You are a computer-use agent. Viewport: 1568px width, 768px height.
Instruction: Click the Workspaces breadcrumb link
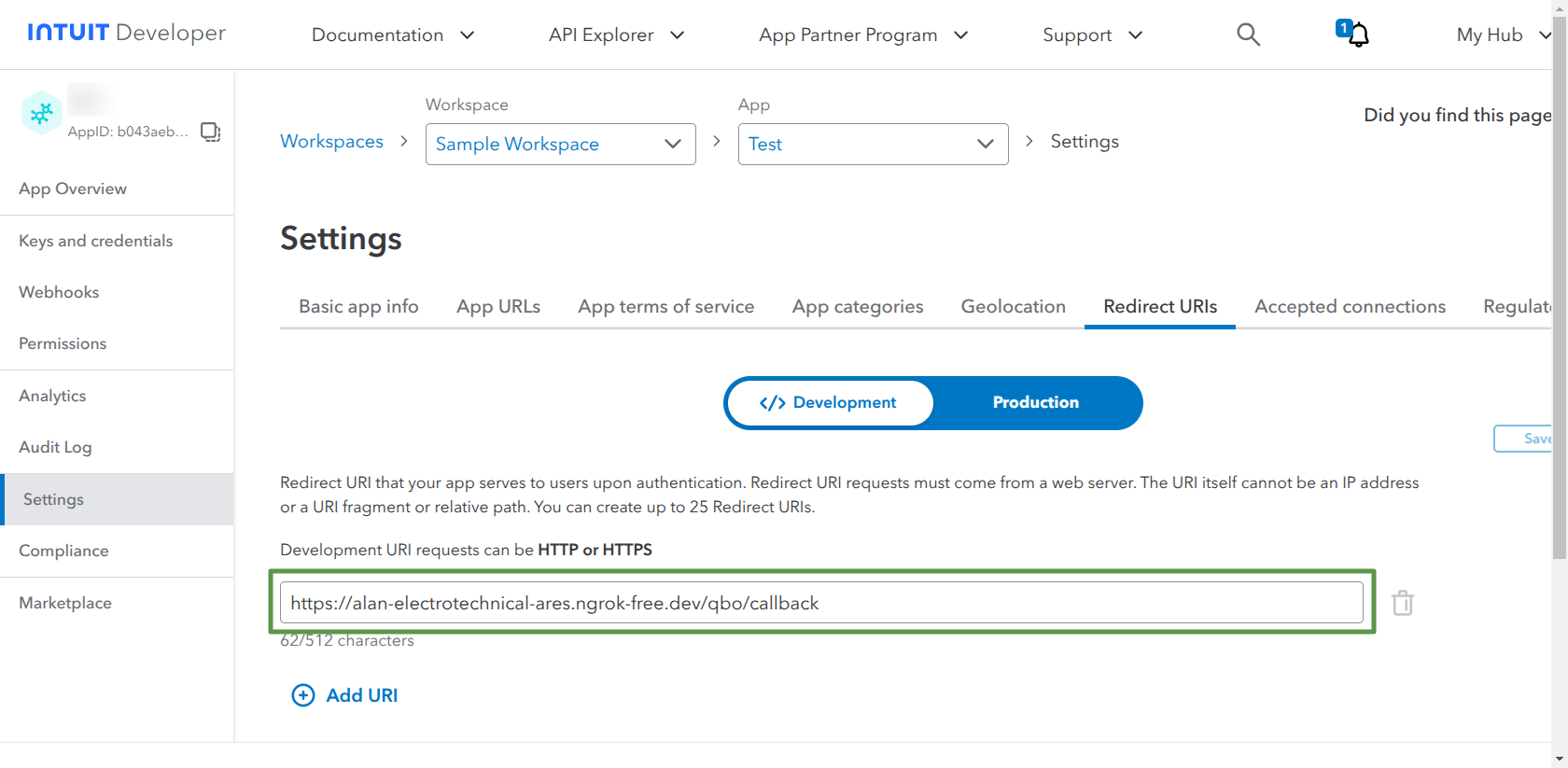coord(332,141)
